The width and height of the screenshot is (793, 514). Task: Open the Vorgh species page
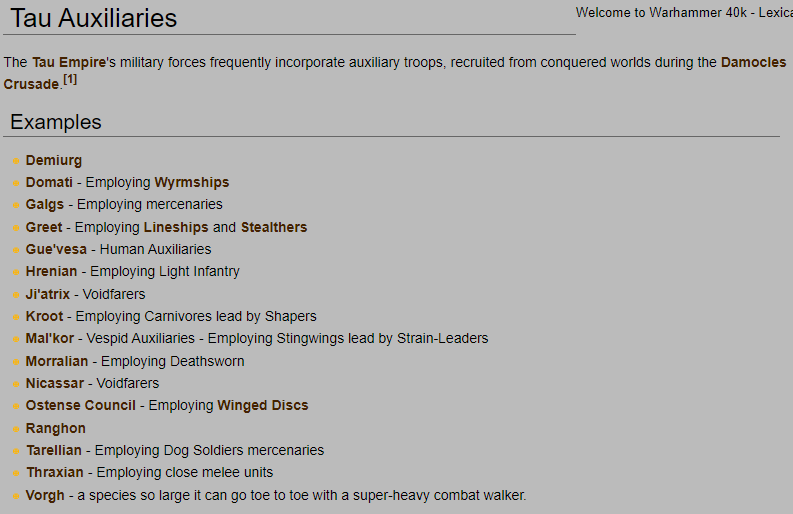click(45, 495)
